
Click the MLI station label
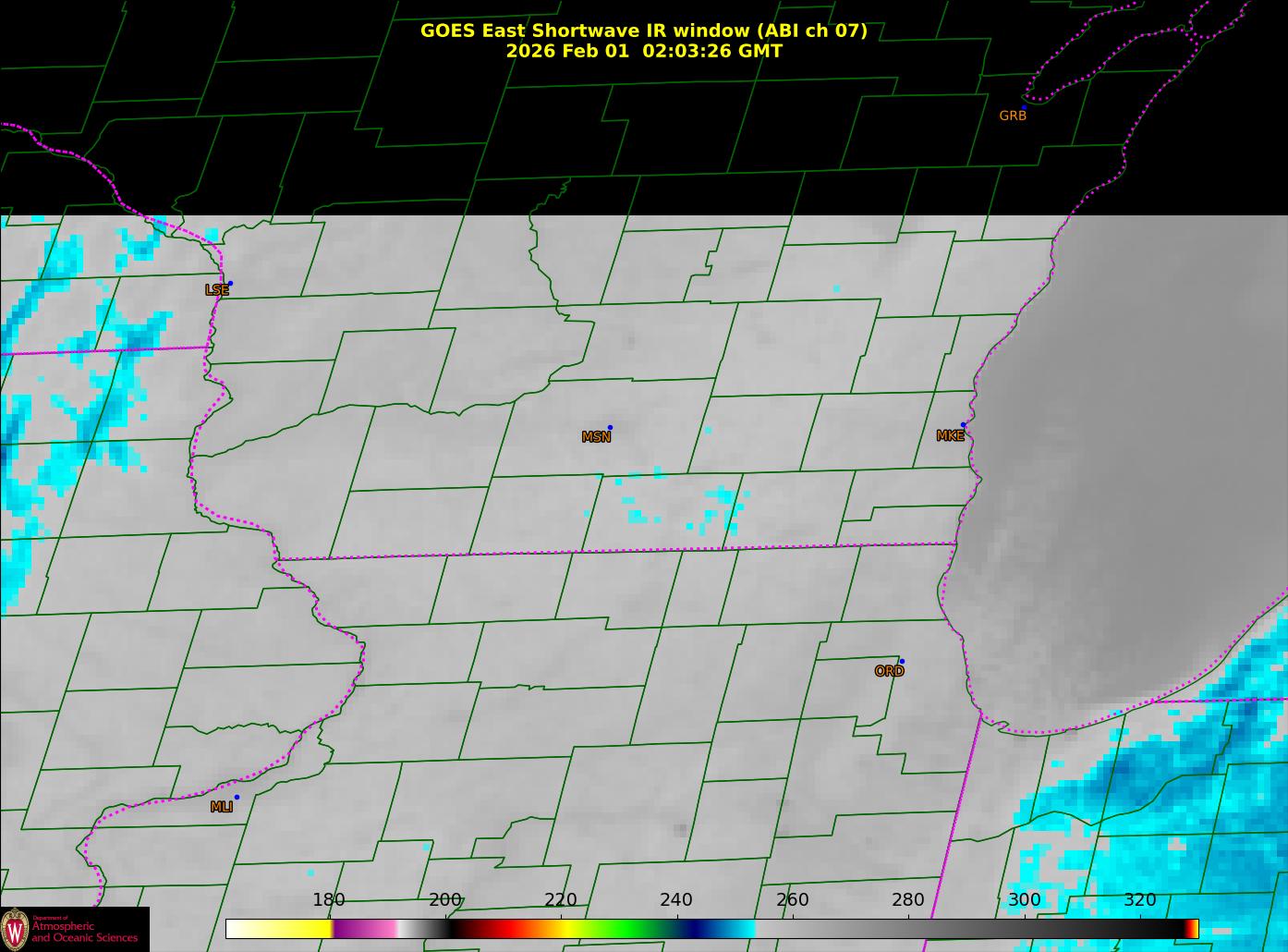tap(222, 807)
